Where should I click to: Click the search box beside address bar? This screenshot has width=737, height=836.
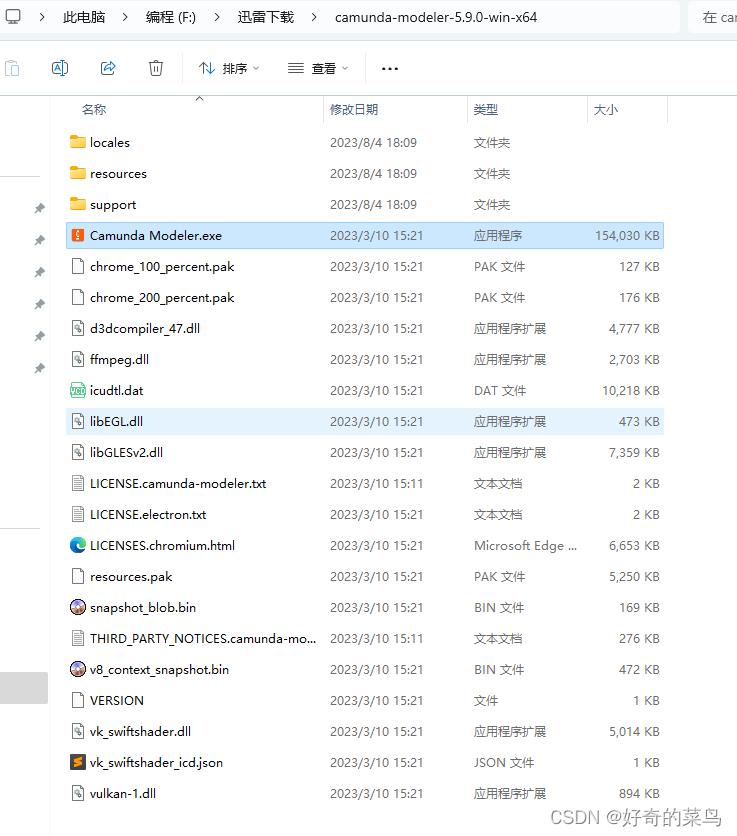click(x=713, y=18)
